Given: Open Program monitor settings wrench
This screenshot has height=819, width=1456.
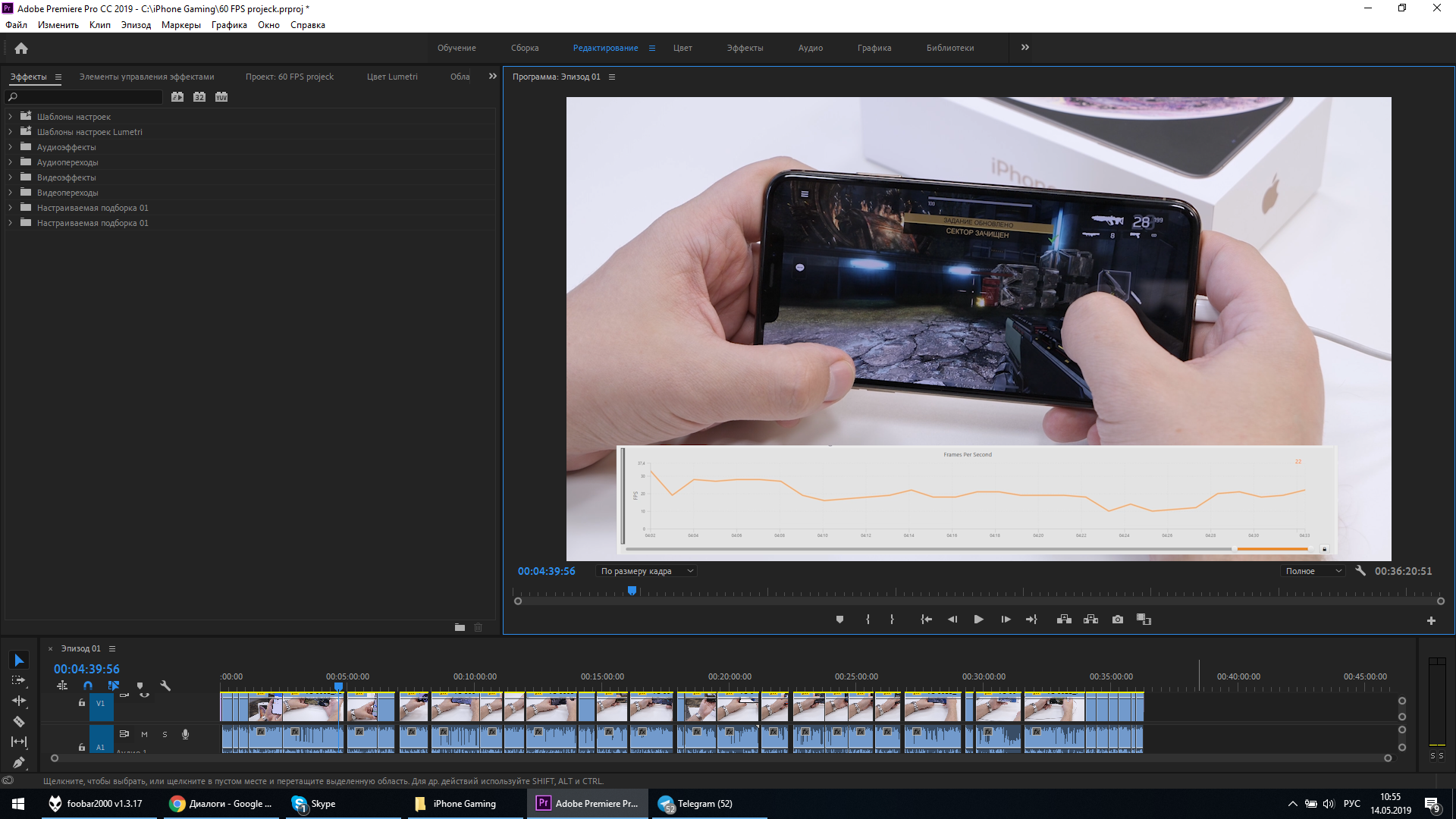Looking at the screenshot, I should [1360, 571].
